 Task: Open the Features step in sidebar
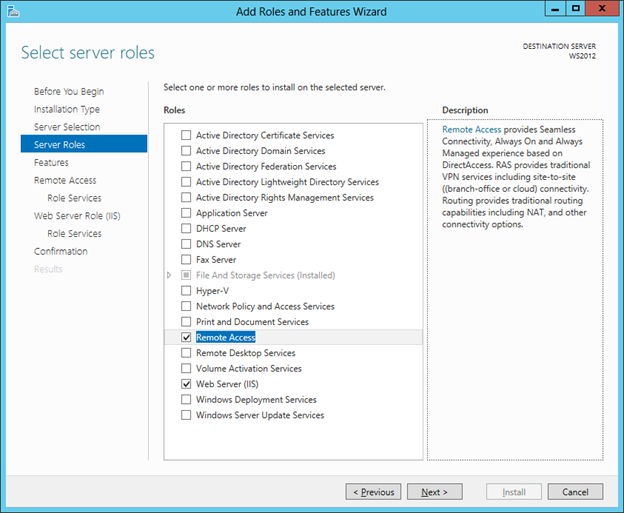pyautogui.click(x=51, y=162)
